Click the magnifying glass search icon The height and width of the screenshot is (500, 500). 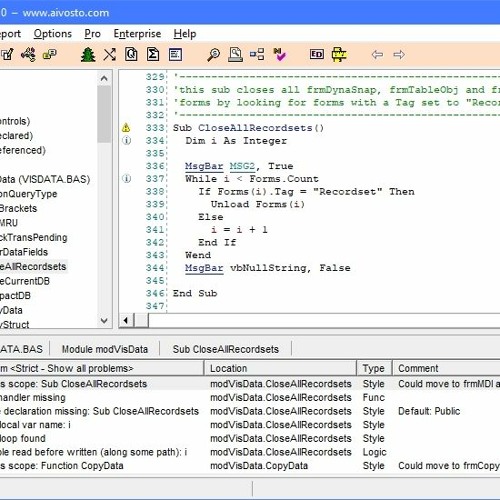[x=213, y=55]
